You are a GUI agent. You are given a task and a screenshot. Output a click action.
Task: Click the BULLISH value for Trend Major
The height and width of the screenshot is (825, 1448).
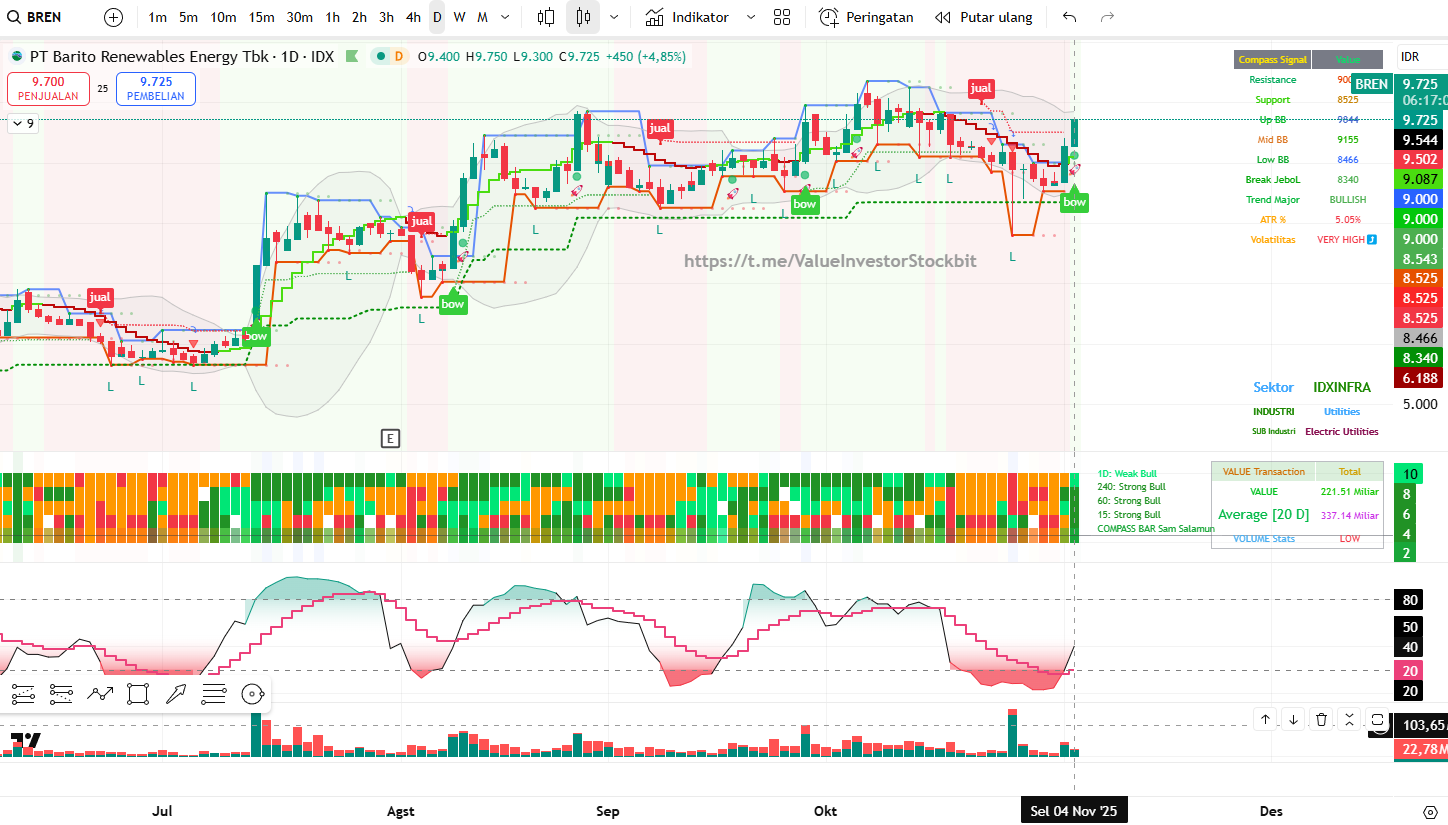pos(1347,200)
